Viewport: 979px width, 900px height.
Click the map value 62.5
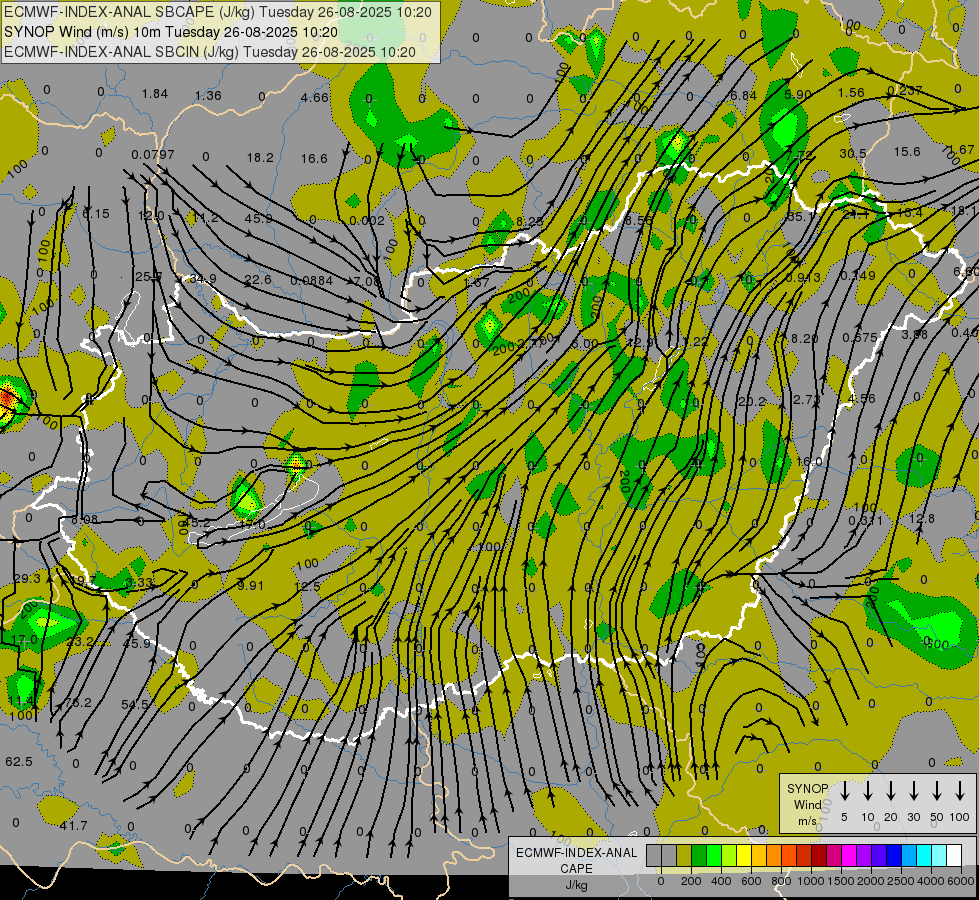pyautogui.click(x=19, y=762)
